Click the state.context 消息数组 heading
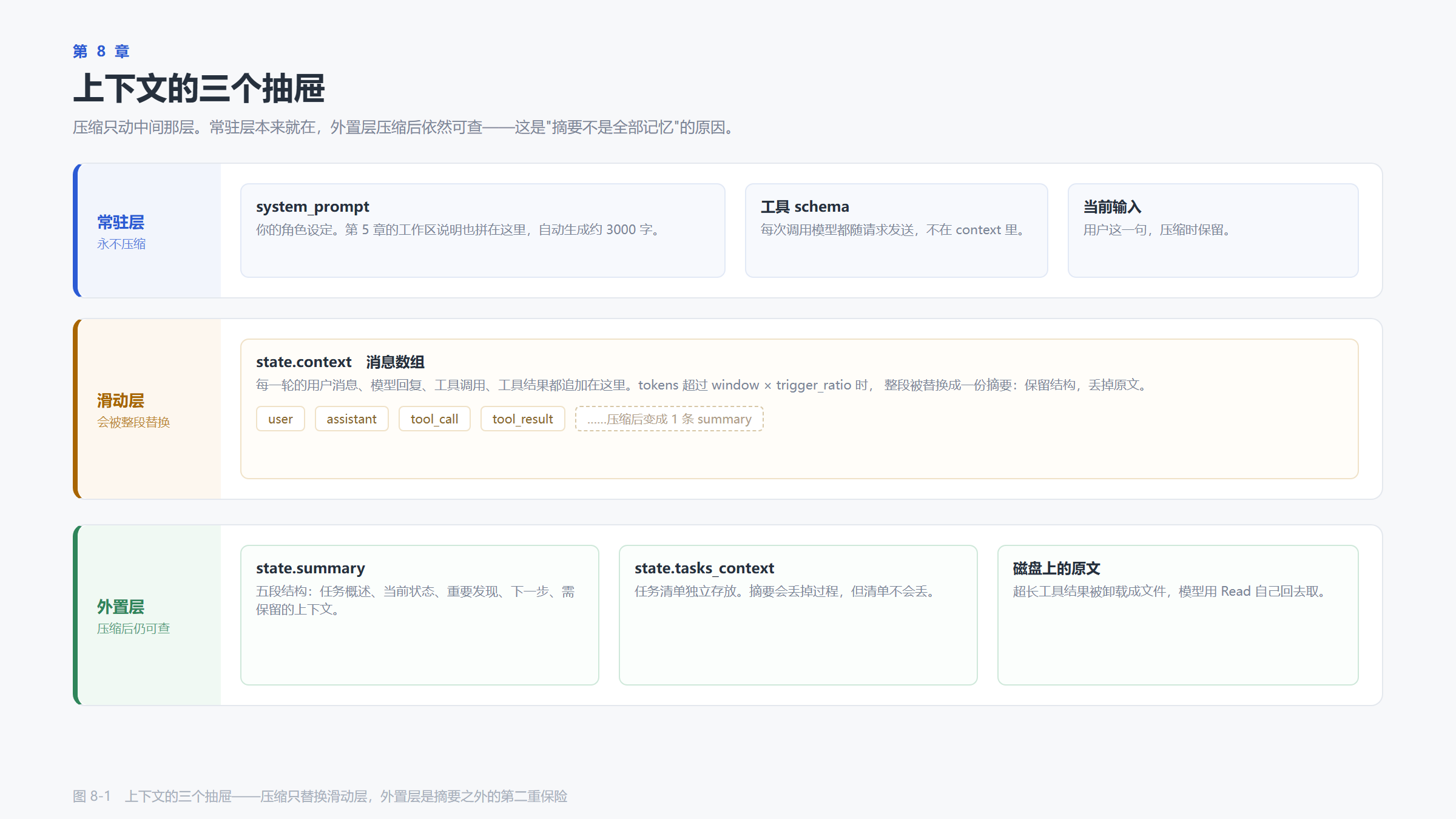 coord(340,362)
